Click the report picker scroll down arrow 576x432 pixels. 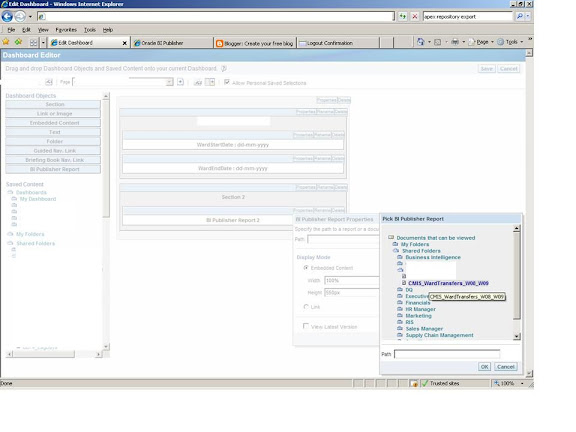(516, 336)
